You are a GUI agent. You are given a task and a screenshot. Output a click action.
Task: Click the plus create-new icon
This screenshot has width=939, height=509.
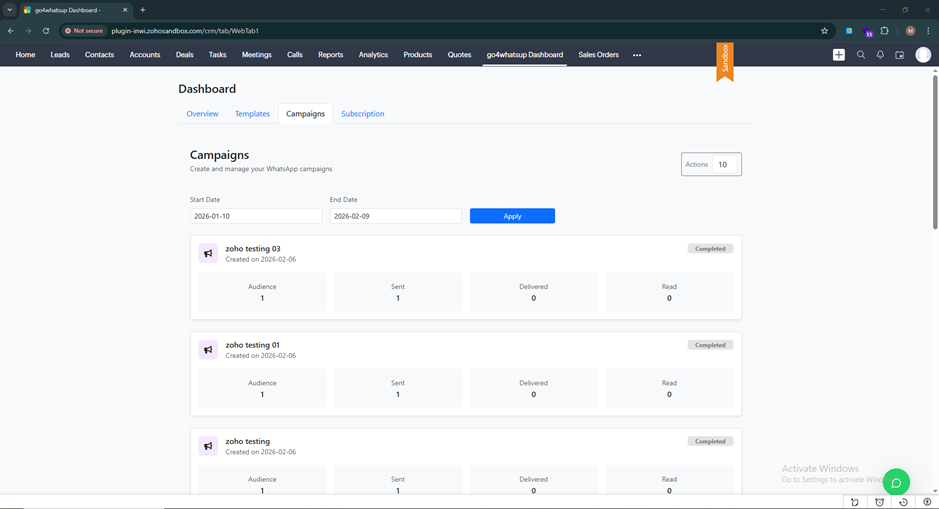click(x=838, y=55)
